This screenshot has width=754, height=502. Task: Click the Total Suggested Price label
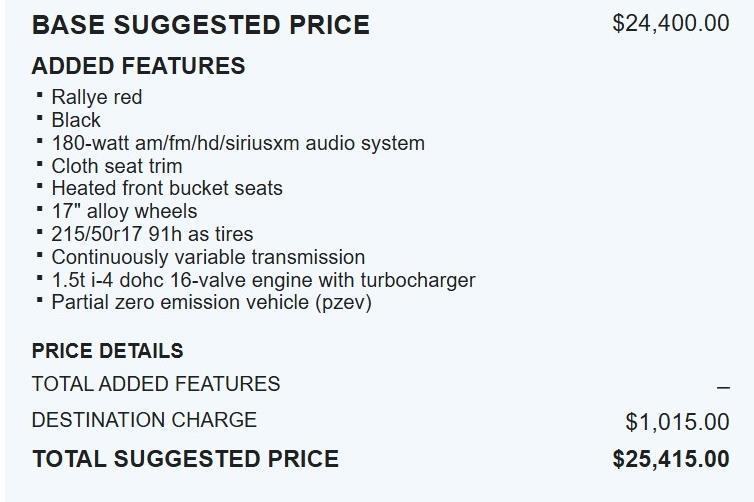pos(185,459)
